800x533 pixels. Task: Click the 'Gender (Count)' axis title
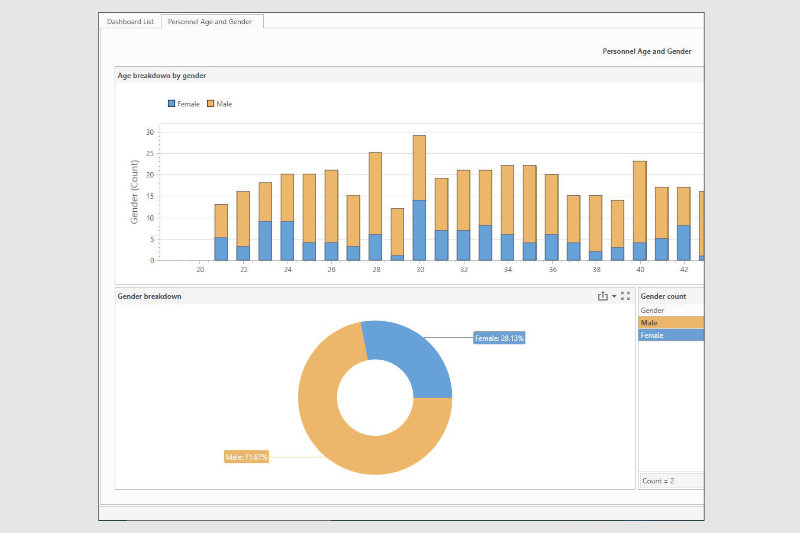point(134,192)
